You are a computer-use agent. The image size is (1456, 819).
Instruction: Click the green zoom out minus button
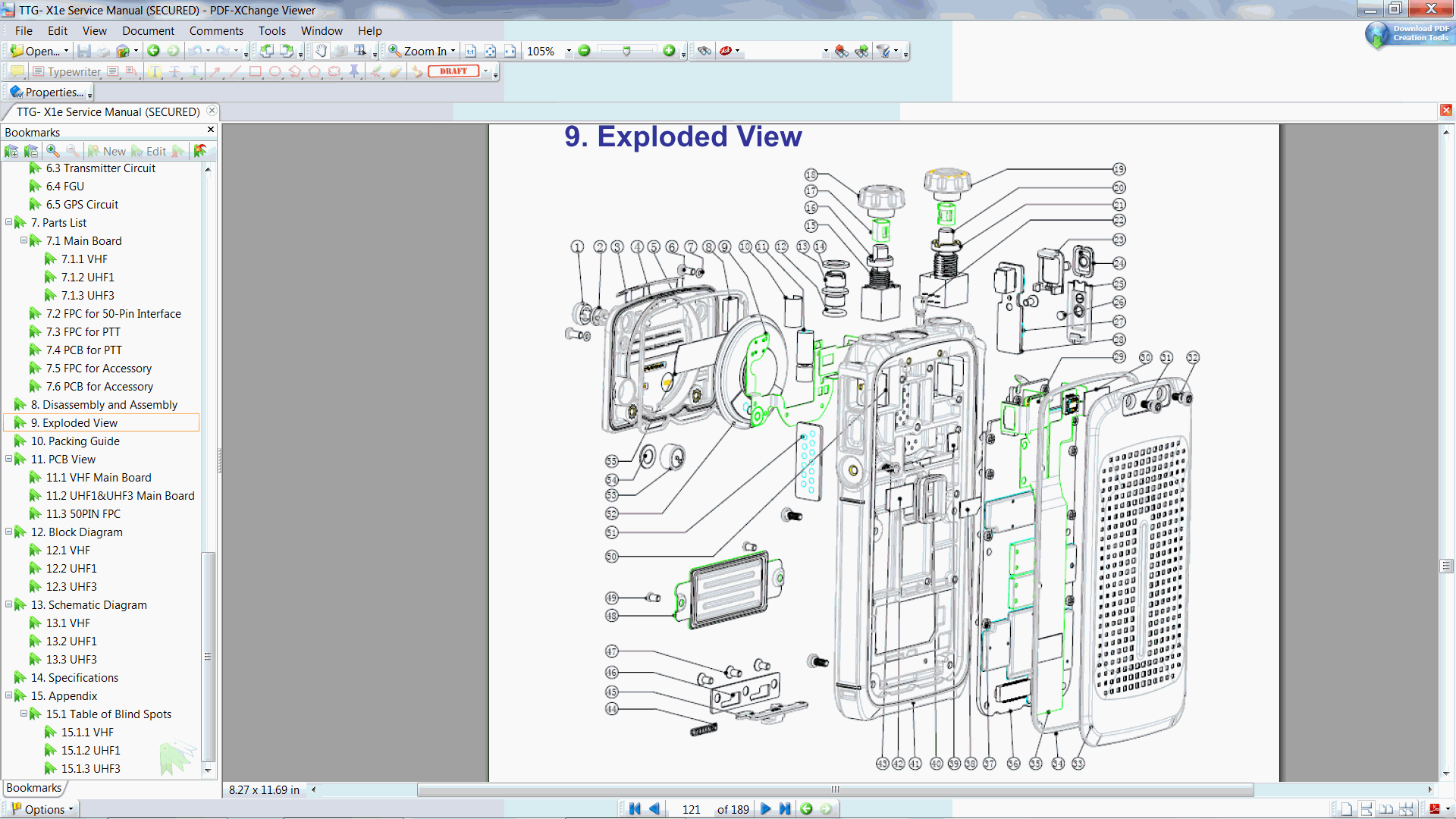click(584, 51)
